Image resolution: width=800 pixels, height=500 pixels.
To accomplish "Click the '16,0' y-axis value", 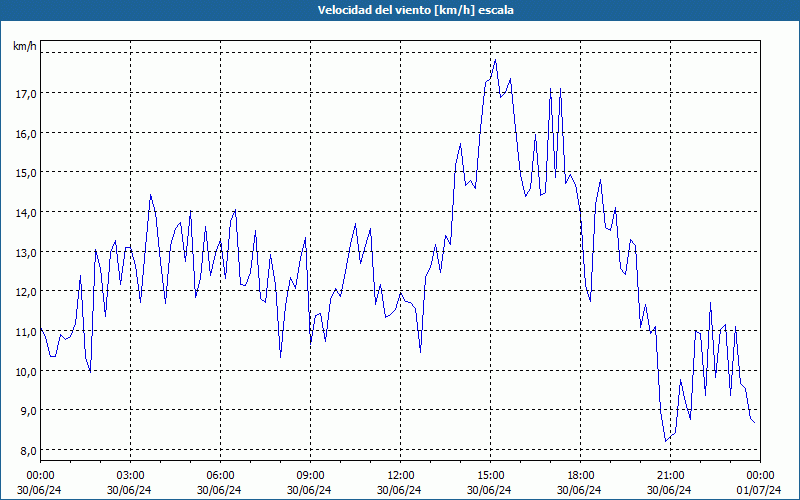I will pyautogui.click(x=27, y=133).
